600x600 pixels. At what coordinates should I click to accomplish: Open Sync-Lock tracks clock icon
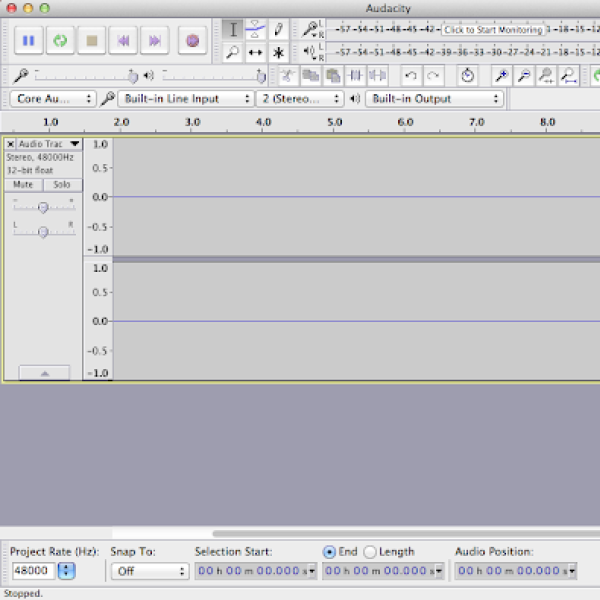[x=467, y=76]
